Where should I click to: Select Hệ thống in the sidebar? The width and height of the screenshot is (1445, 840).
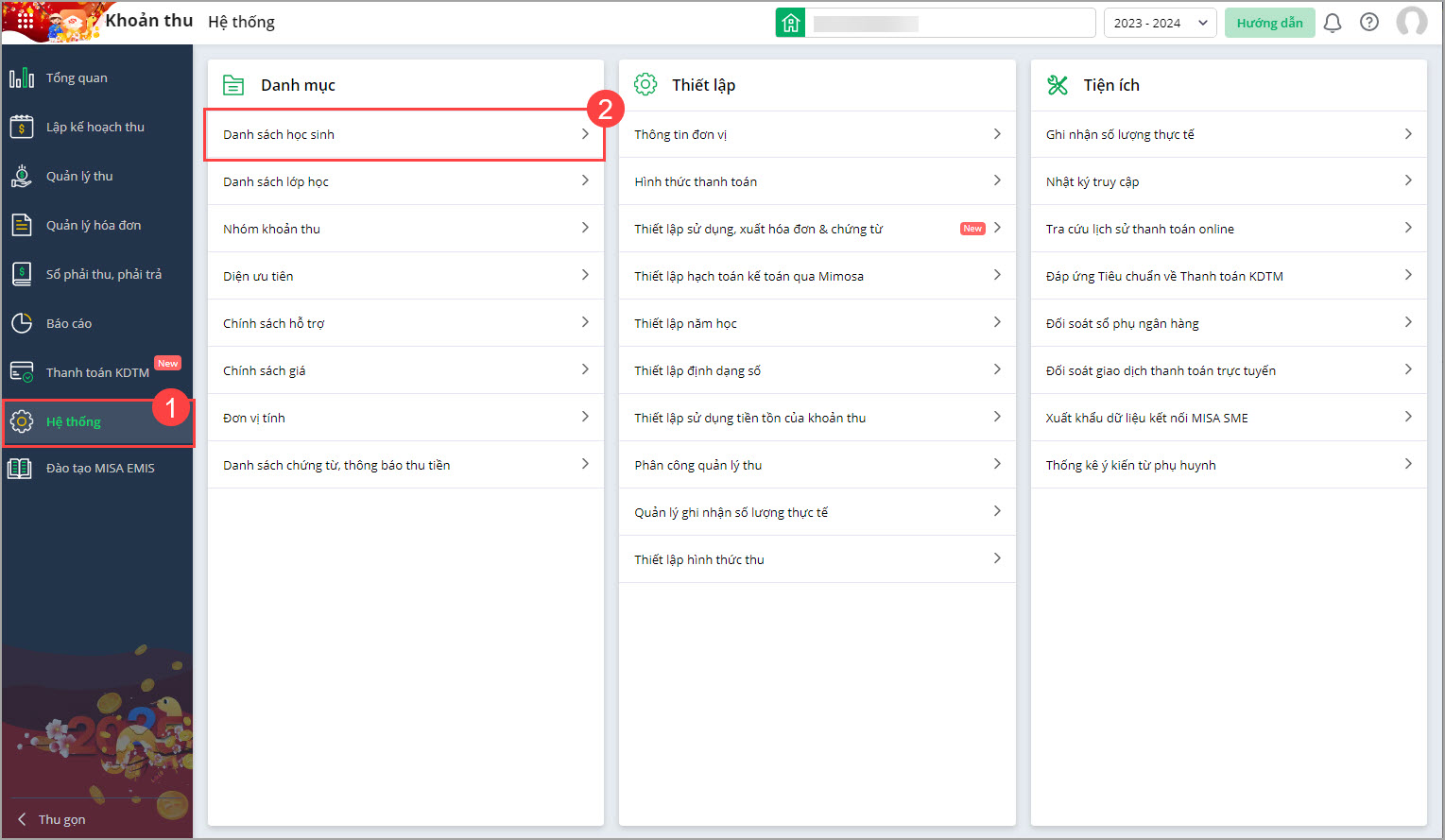74,421
